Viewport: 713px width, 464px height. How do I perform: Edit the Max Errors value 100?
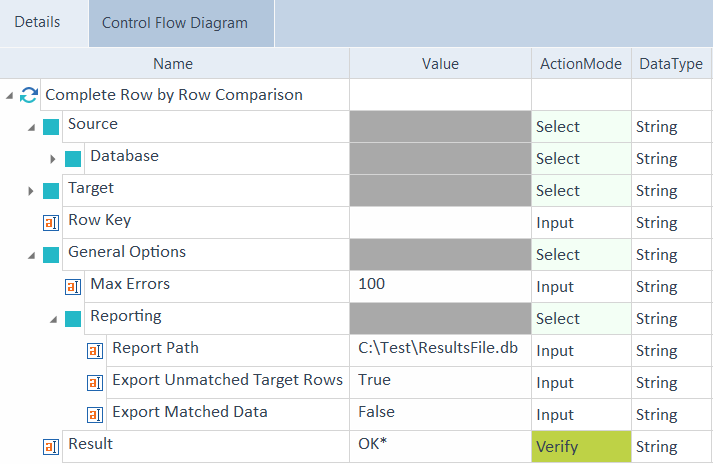point(440,284)
